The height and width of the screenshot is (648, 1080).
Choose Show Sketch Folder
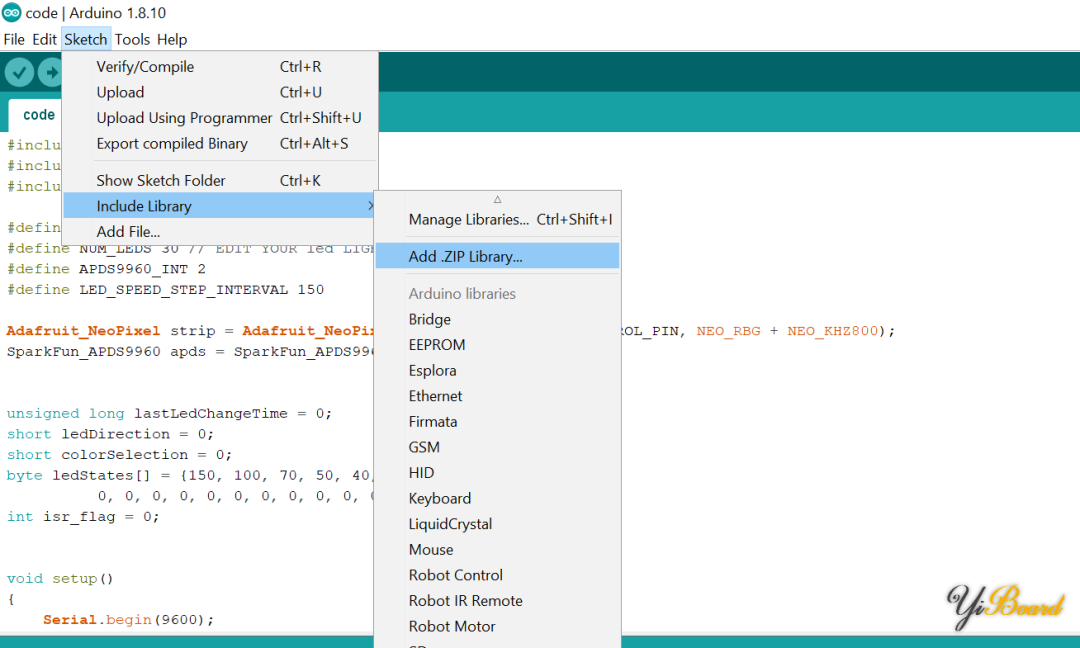pos(220,180)
